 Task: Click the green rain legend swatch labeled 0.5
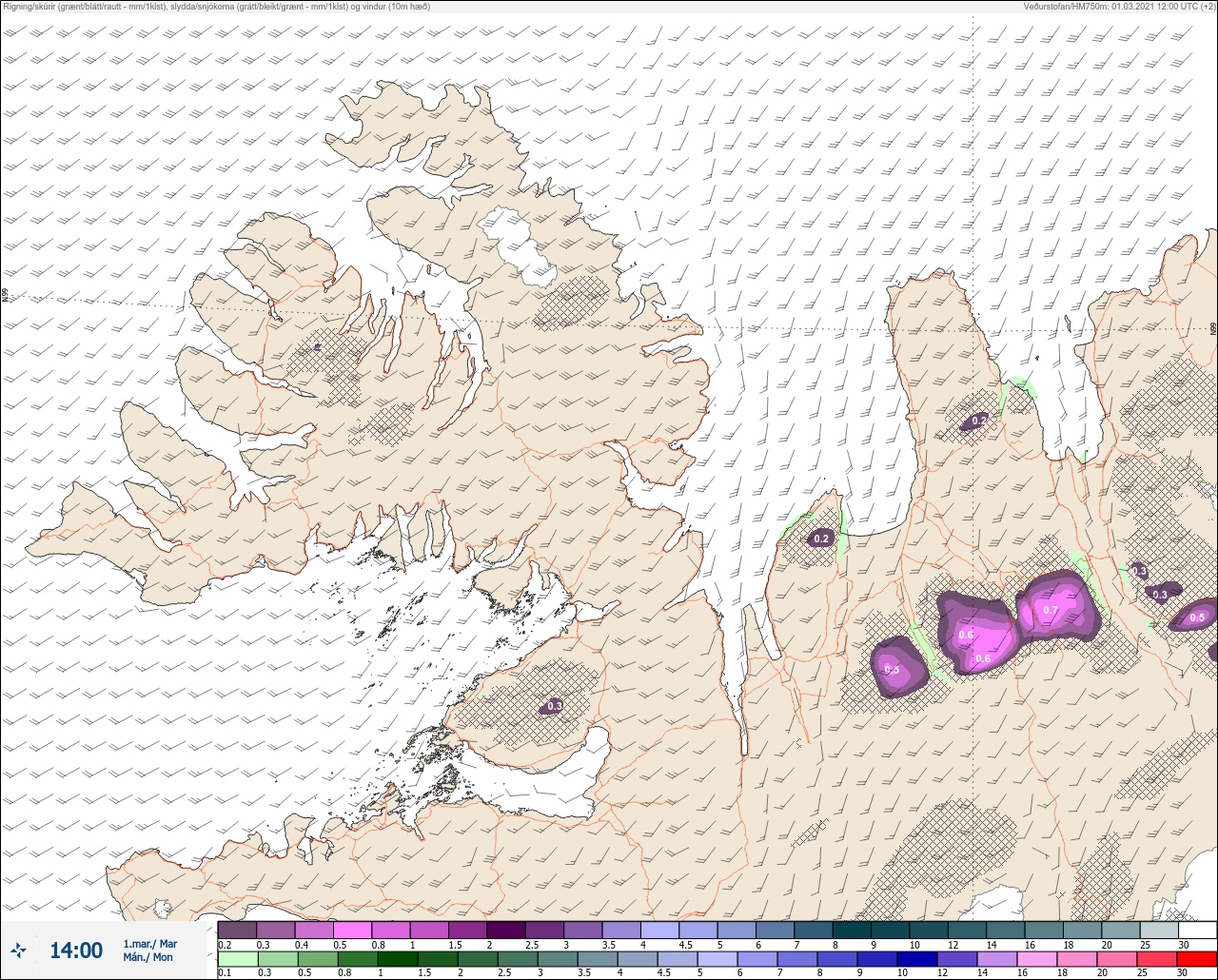(x=318, y=958)
